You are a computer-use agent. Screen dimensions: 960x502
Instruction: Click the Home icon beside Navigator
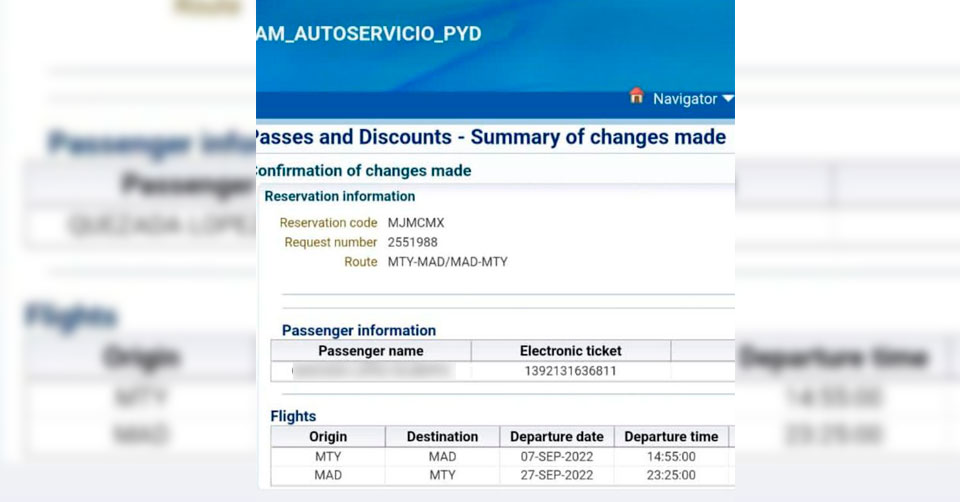(636, 97)
